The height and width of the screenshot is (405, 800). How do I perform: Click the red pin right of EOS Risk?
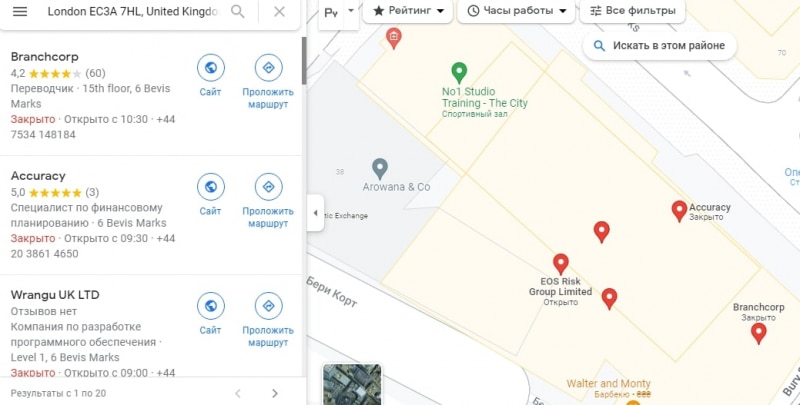[x=609, y=298]
